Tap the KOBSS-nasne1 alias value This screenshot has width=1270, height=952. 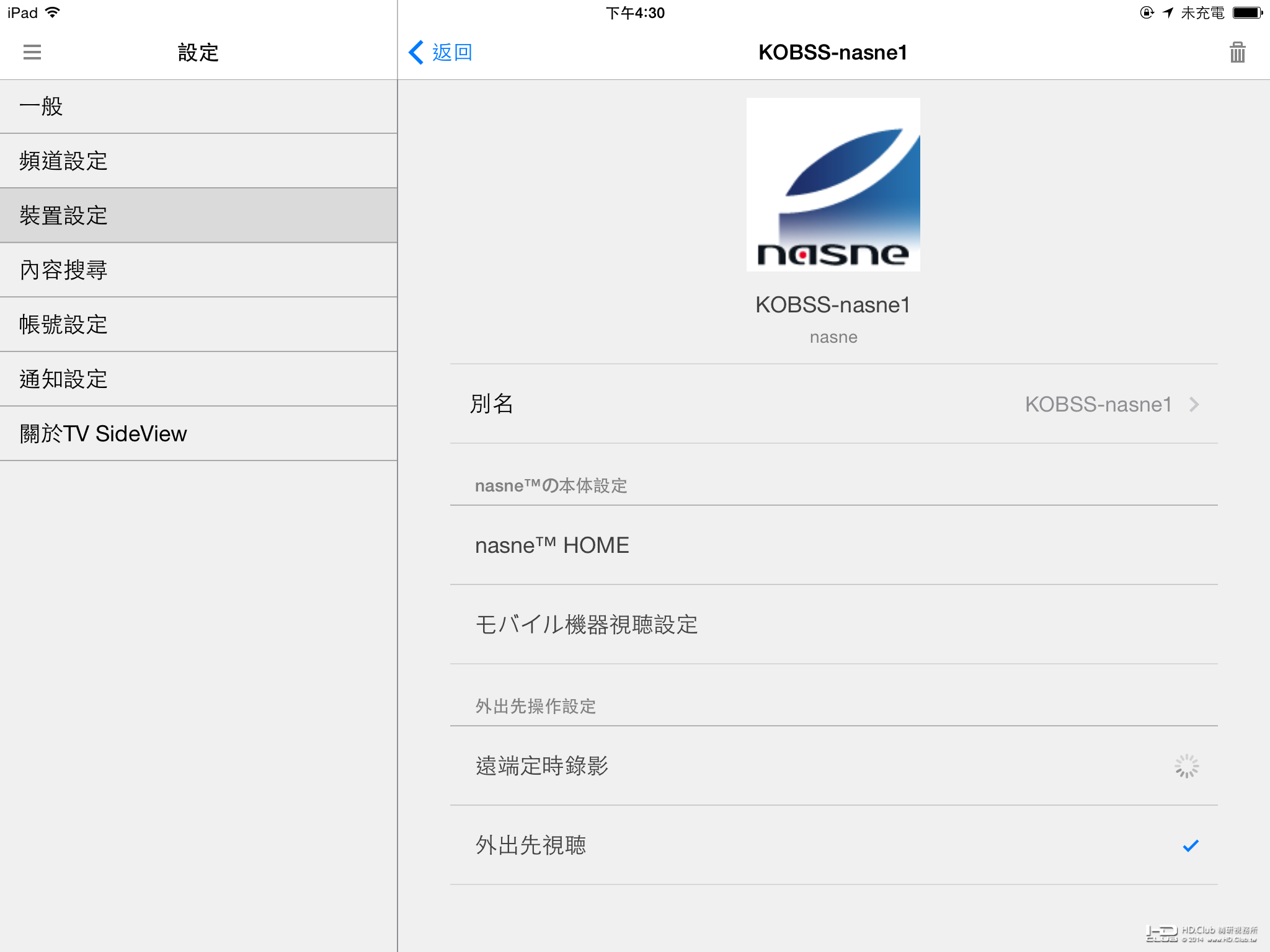pos(1098,404)
